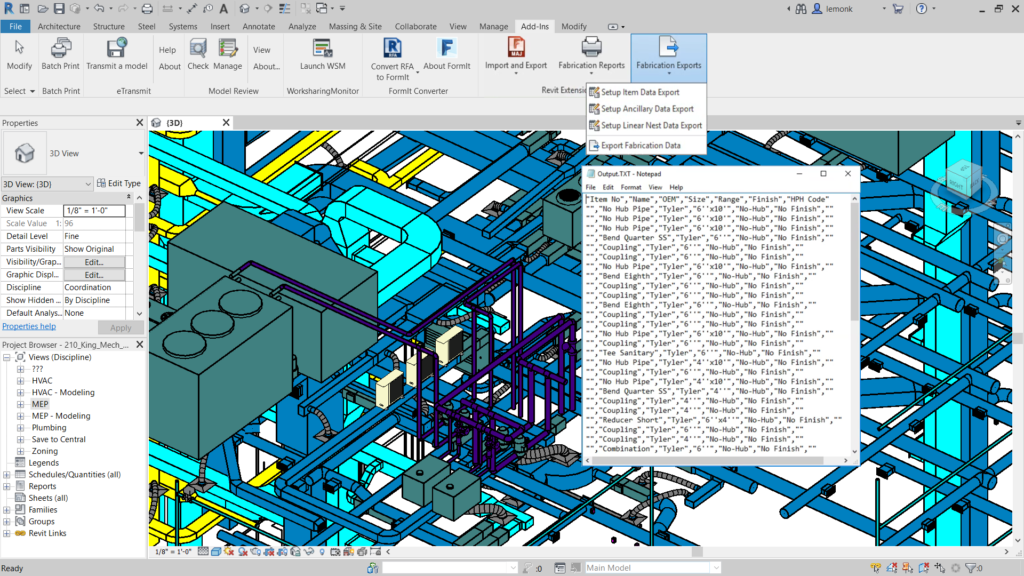Click the Transmit a model icon
This screenshot has width=1024, height=576.
pos(116,48)
